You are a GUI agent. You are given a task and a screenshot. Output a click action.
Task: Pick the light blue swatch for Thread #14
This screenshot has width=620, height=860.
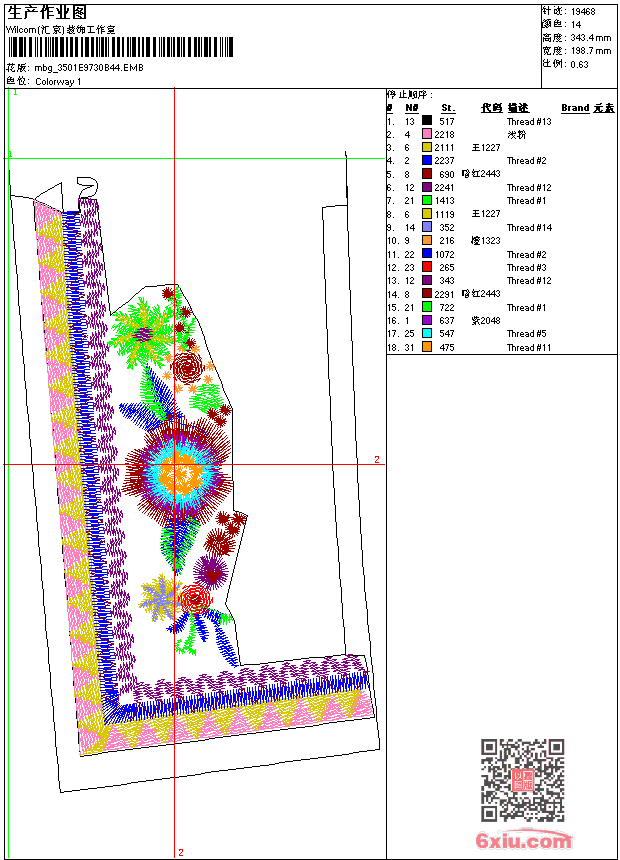(426, 227)
